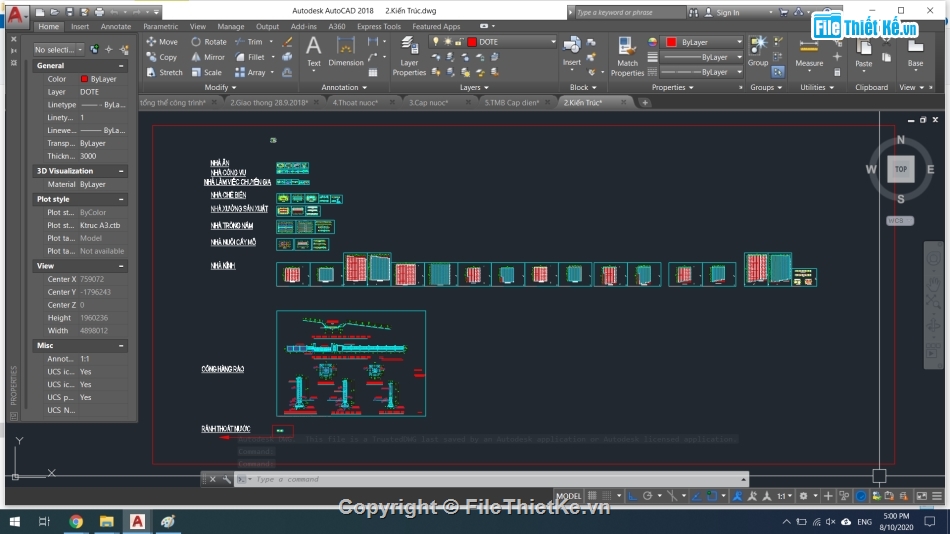Open the No selection dropdown in Properties
950x534 pixels.
[x=59, y=49]
